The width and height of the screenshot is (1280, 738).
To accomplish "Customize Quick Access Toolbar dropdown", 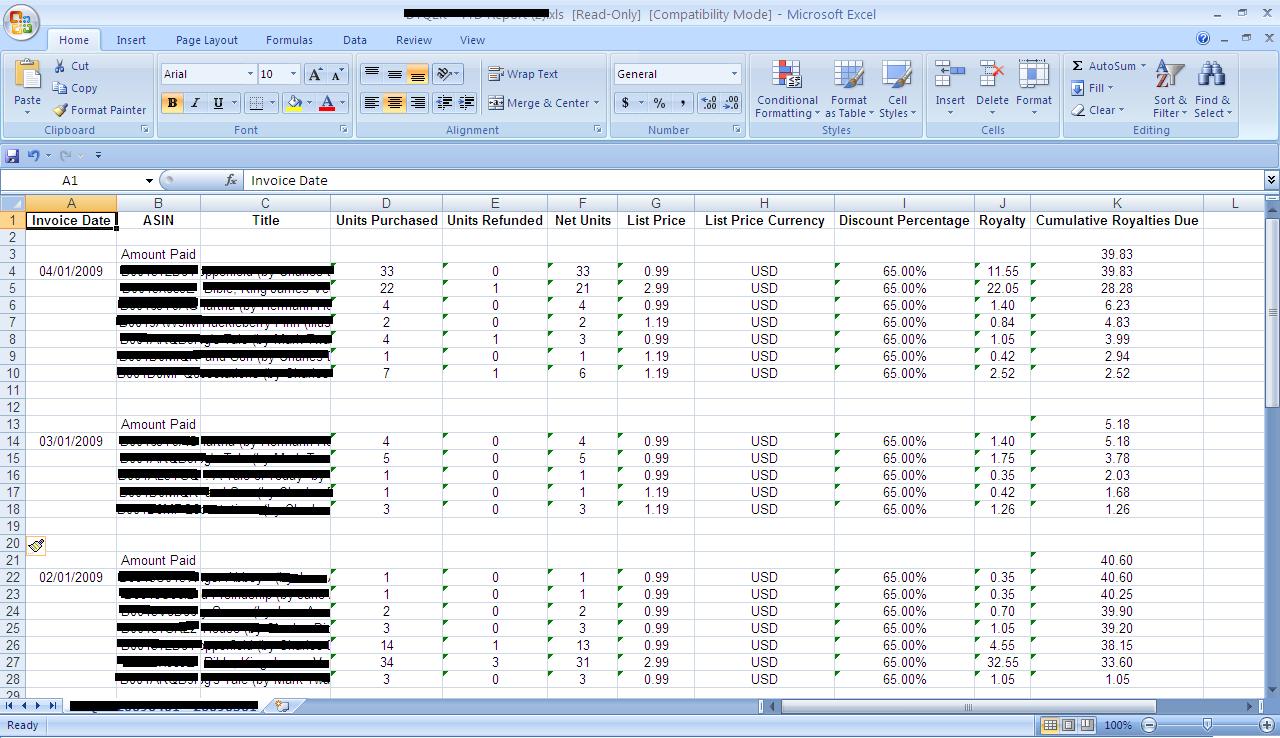I will [x=98, y=155].
